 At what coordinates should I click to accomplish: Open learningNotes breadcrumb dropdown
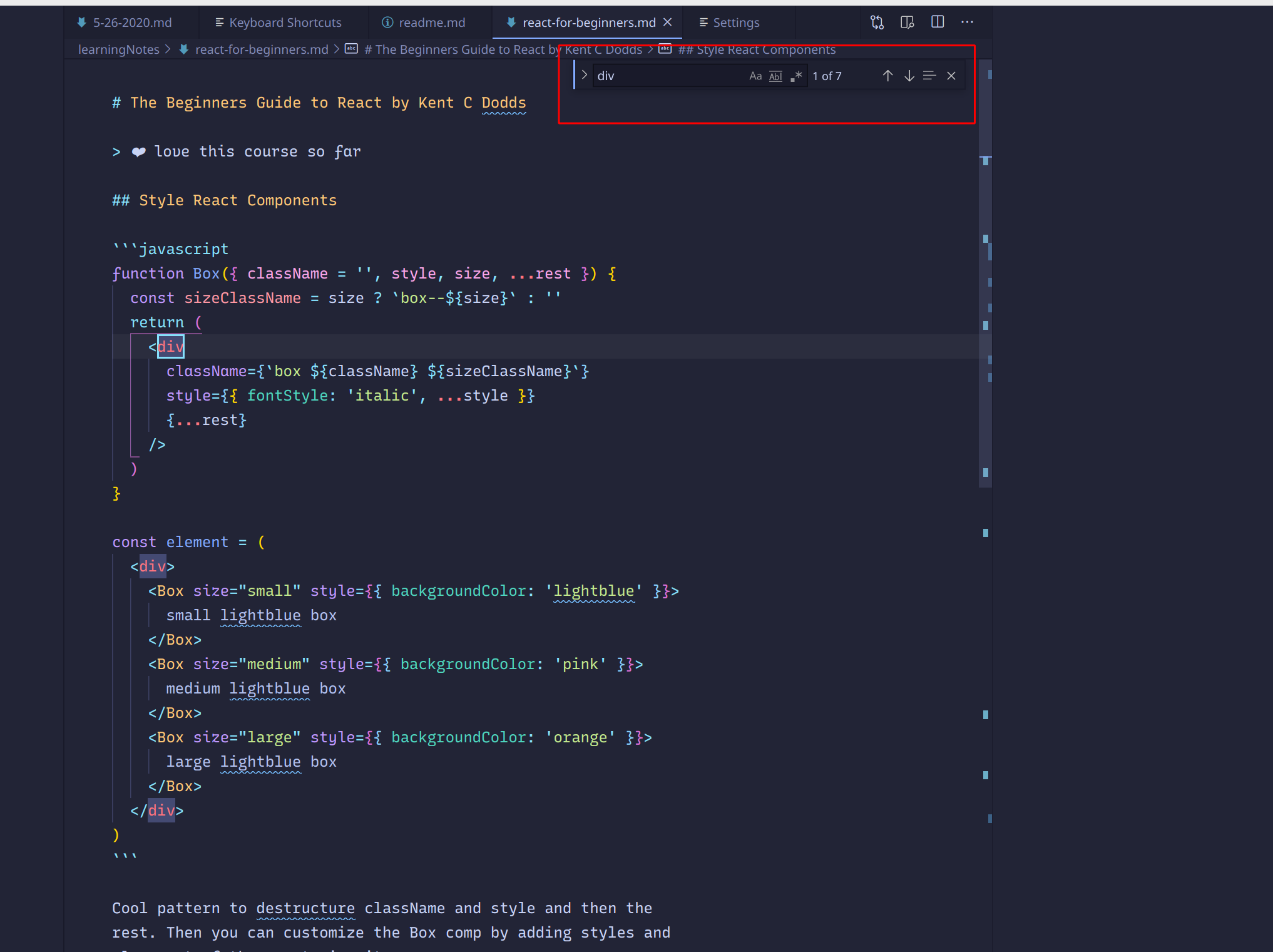118,49
